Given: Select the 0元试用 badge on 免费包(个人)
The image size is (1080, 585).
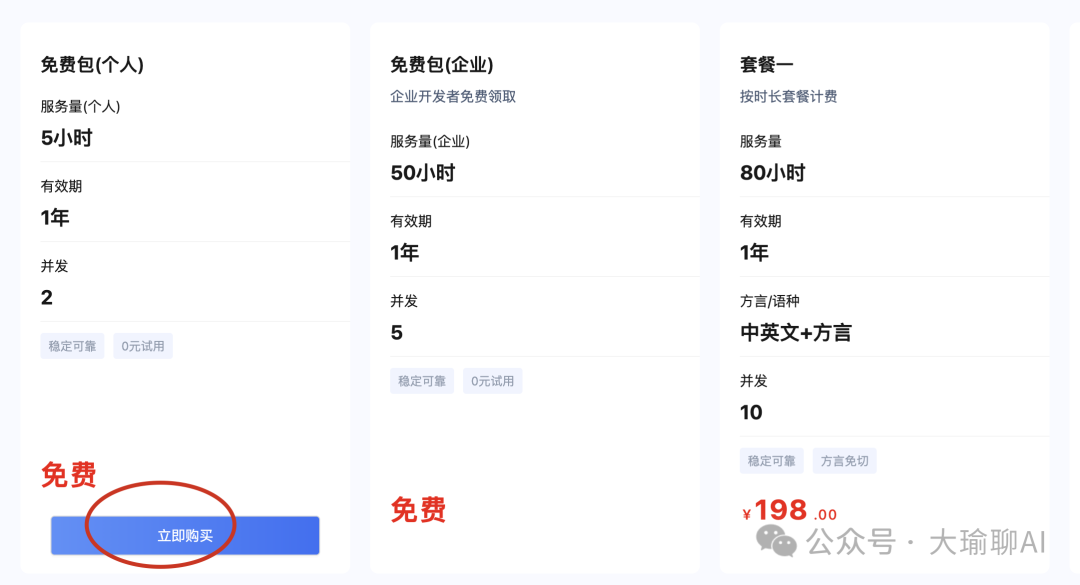Looking at the screenshot, I should tap(142, 345).
